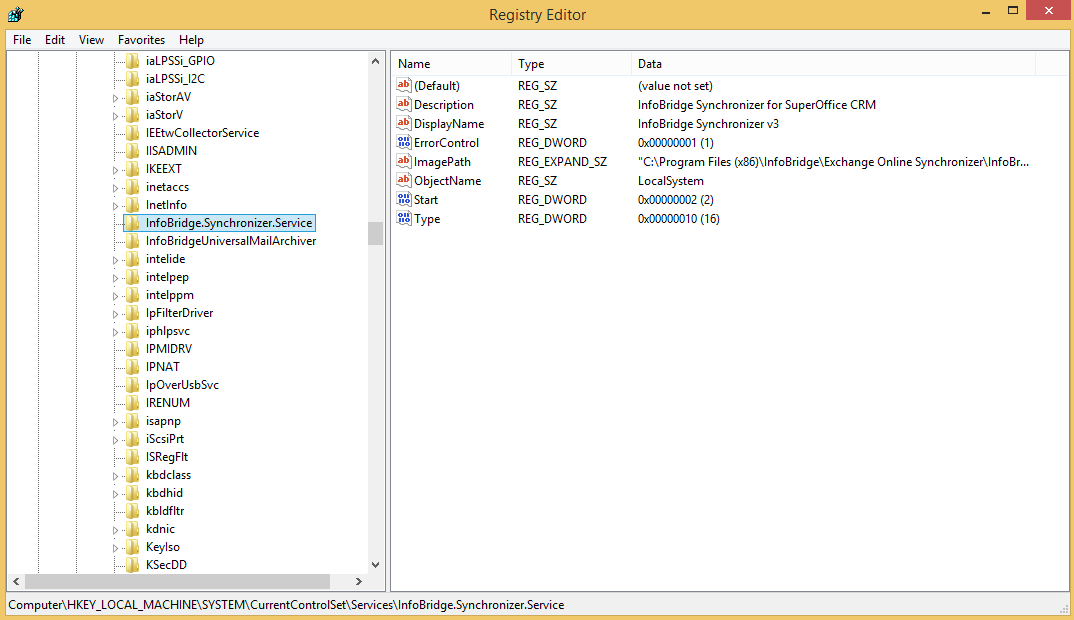Expand the isapnp tree node
Screen dimensions: 1074x620
pos(115,422)
